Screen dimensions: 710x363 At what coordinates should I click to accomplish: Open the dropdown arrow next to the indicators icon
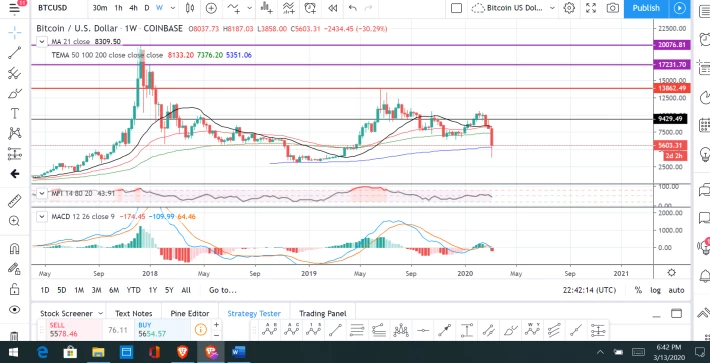tap(250, 8)
